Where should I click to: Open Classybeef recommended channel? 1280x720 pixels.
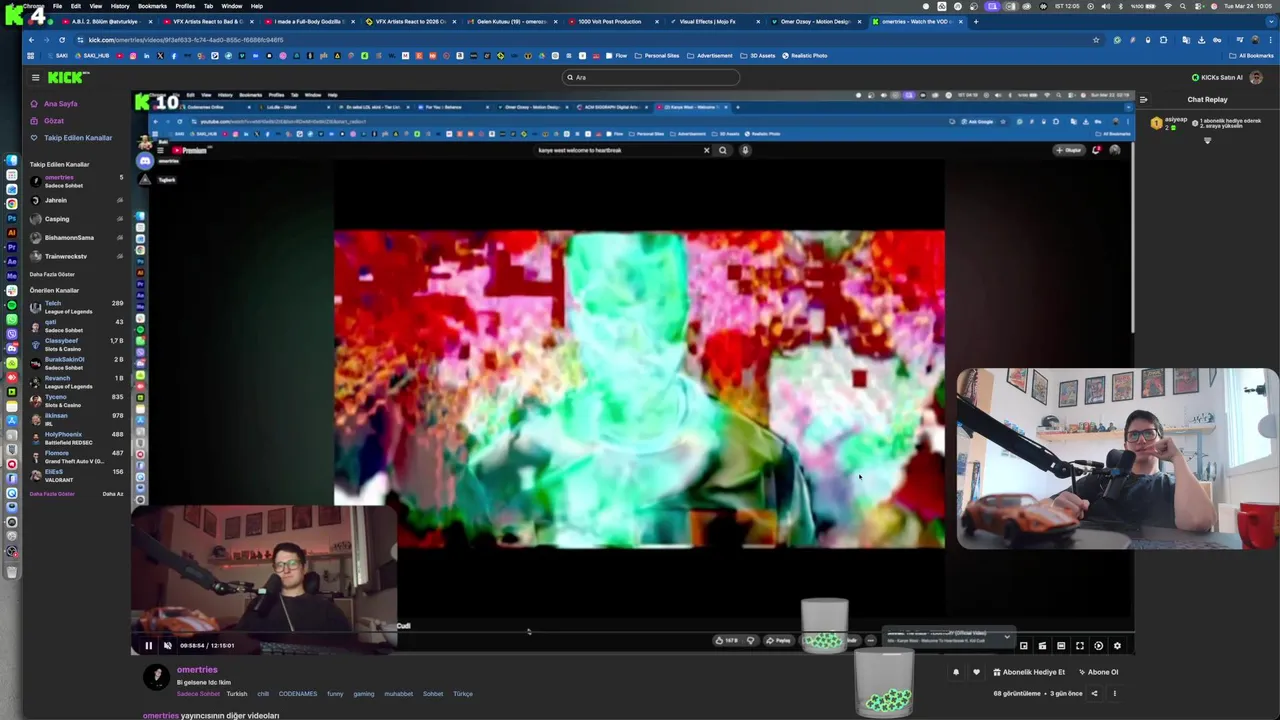[x=77, y=345]
